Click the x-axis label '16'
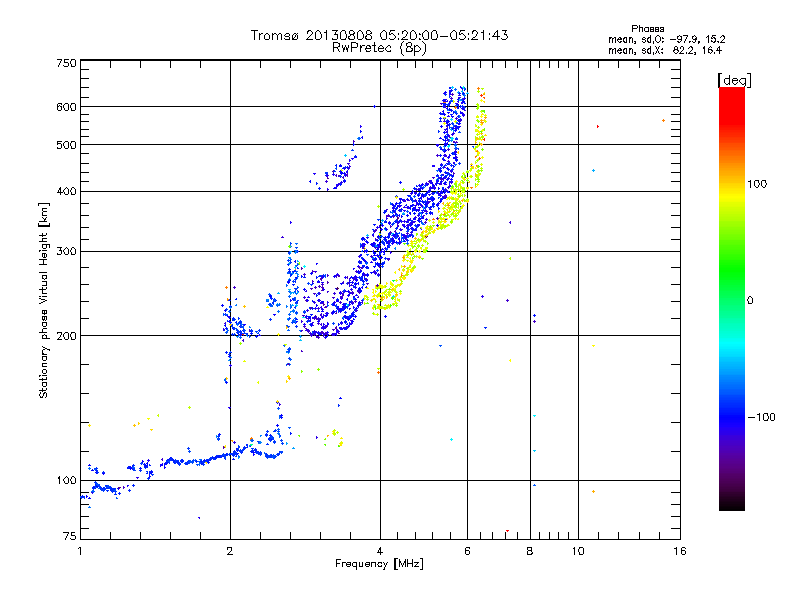The height and width of the screenshot is (600, 800). coord(680,551)
